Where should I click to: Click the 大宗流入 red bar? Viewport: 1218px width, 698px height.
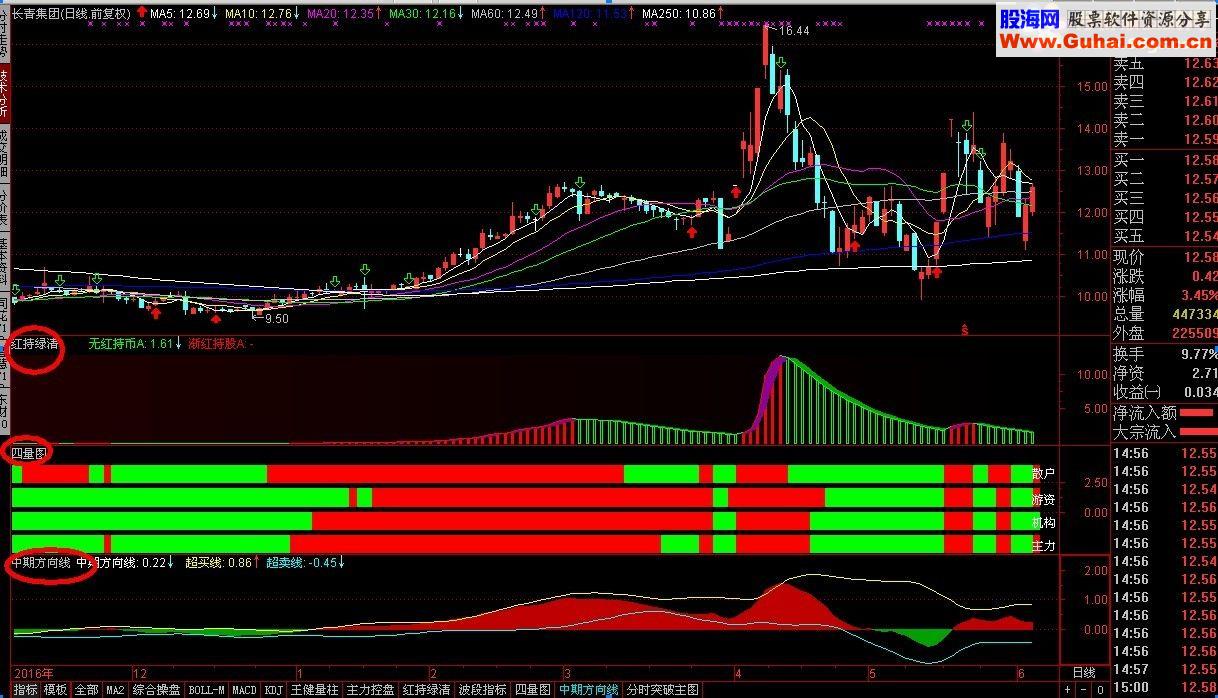(1199, 432)
